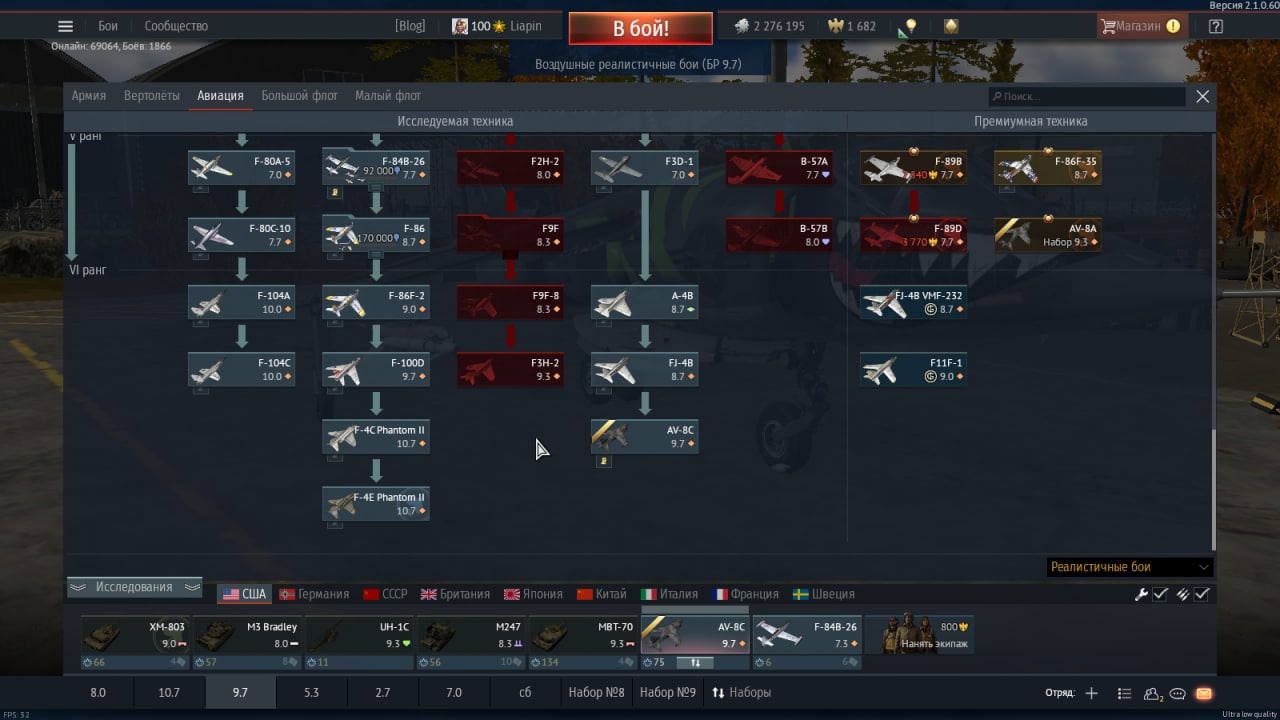1280x720 pixels.
Task: Select the Швеция nation tab
Action: click(824, 594)
